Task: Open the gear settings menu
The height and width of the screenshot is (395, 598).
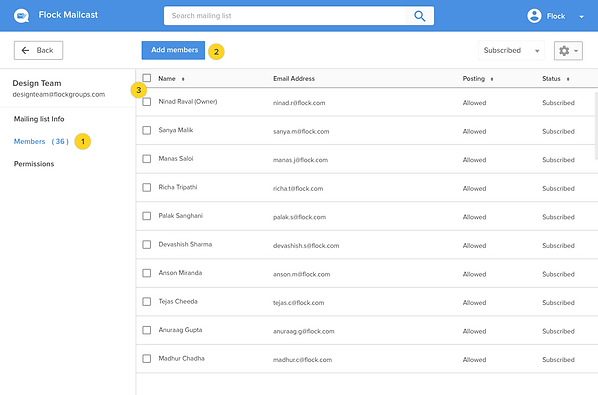Action: [x=568, y=51]
